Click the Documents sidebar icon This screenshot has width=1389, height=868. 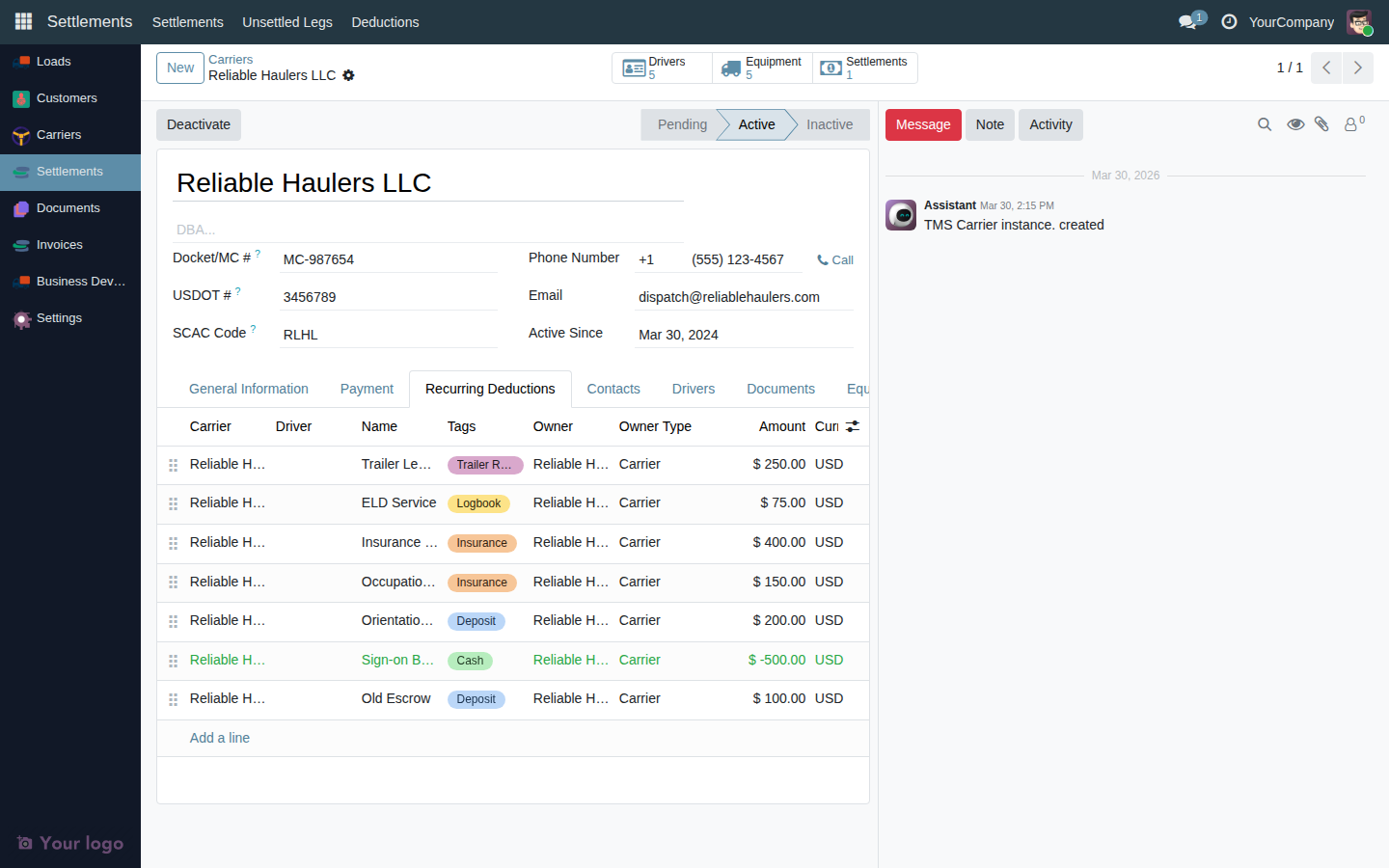coord(21,208)
